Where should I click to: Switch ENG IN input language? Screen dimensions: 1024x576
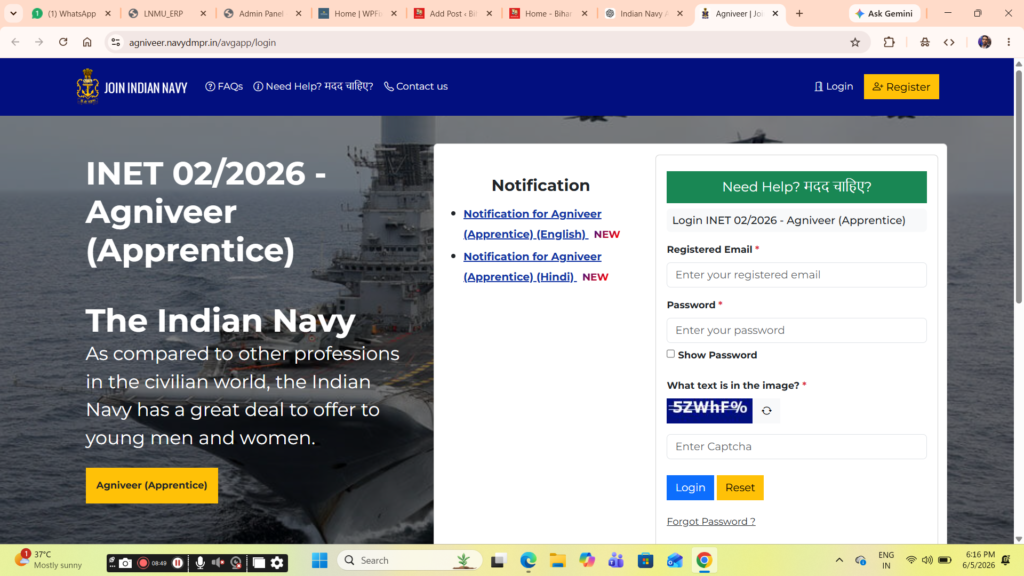[x=886, y=560]
